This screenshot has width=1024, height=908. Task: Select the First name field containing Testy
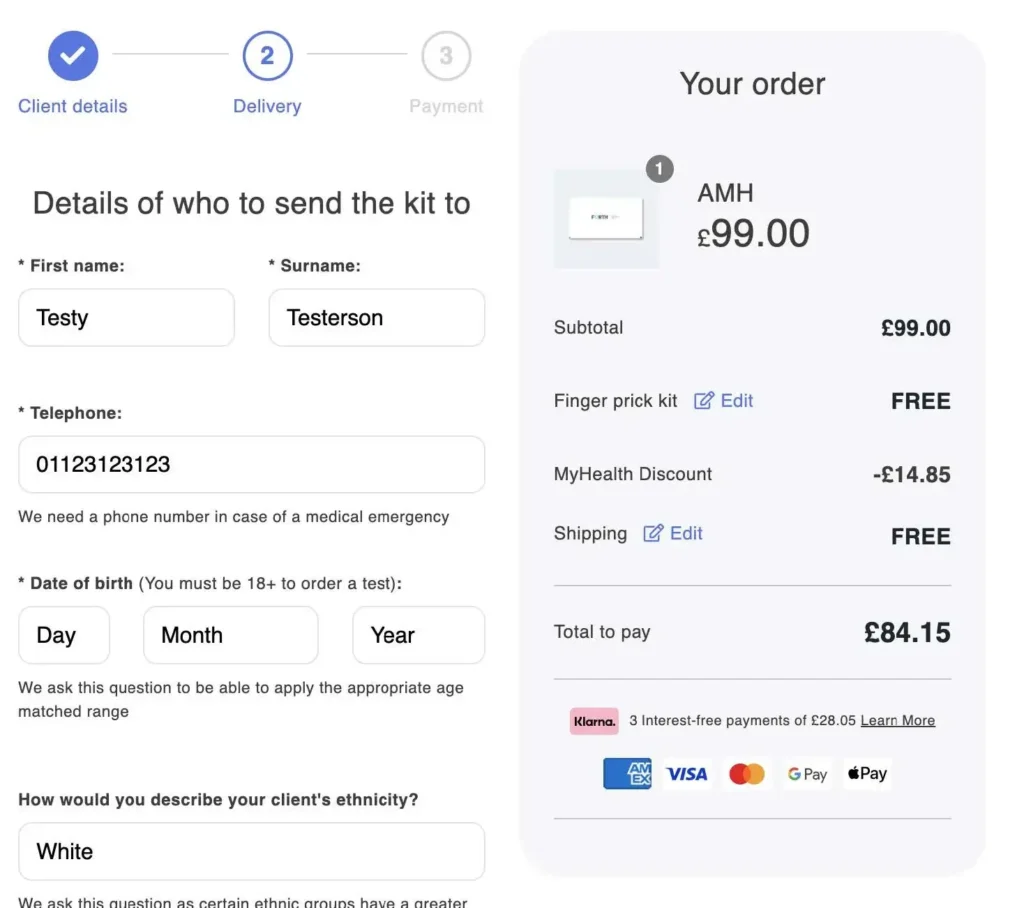(126, 317)
